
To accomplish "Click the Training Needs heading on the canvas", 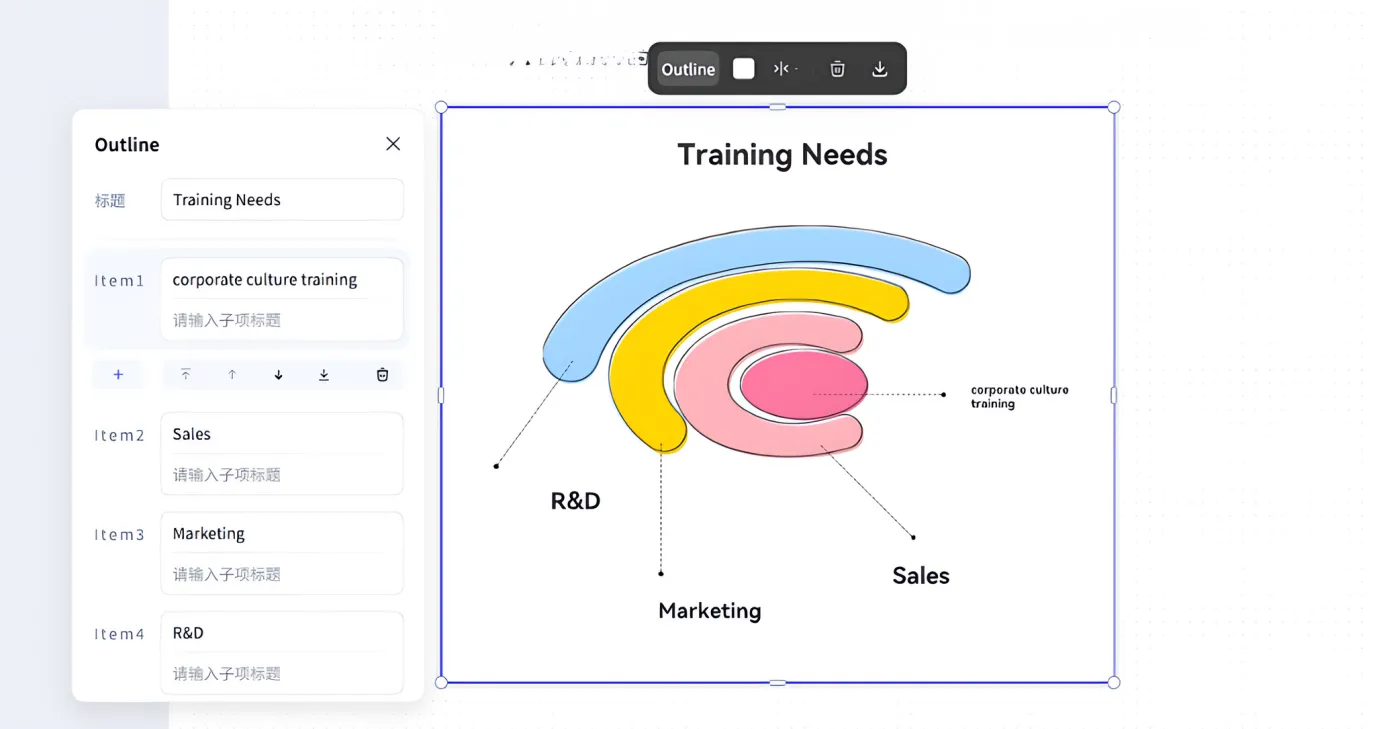I will (x=782, y=155).
